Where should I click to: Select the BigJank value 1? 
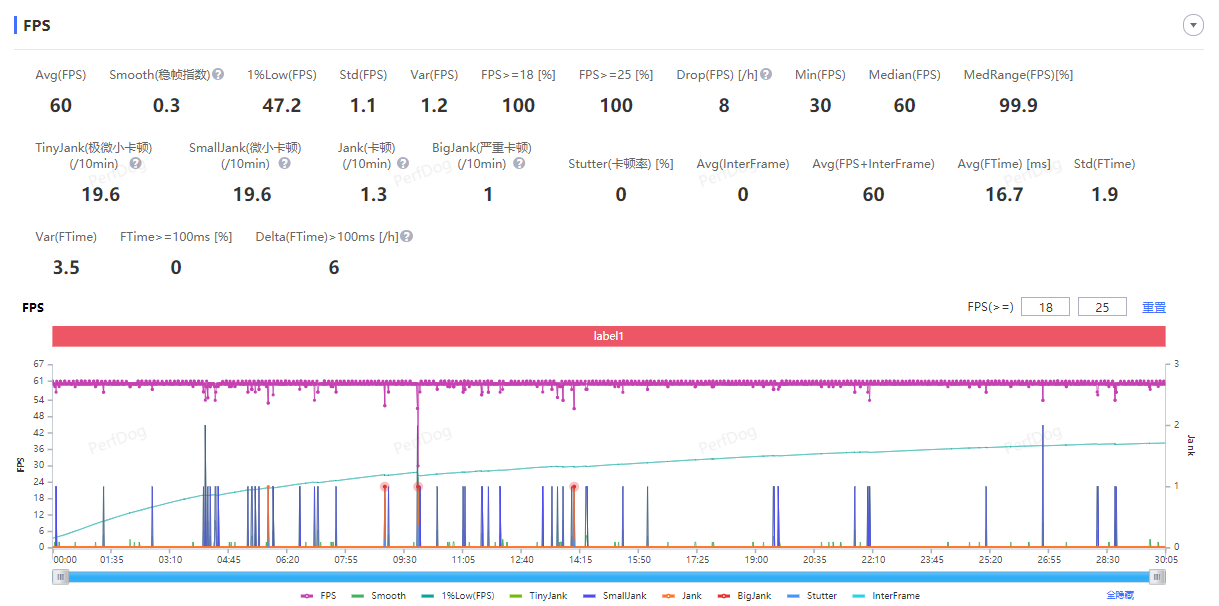tap(488, 194)
